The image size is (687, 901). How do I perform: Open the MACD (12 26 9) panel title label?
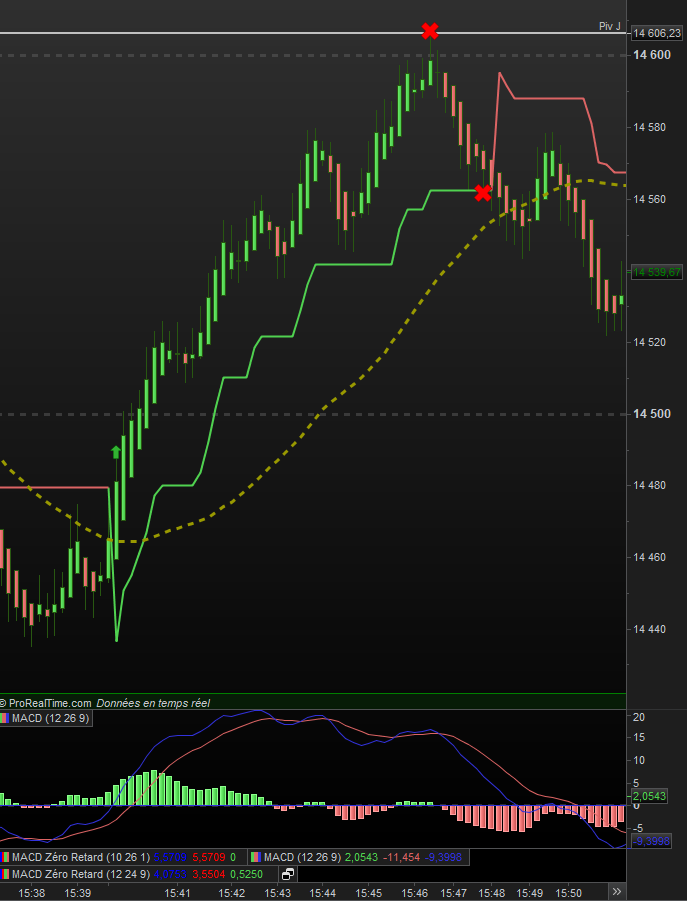click(46, 718)
